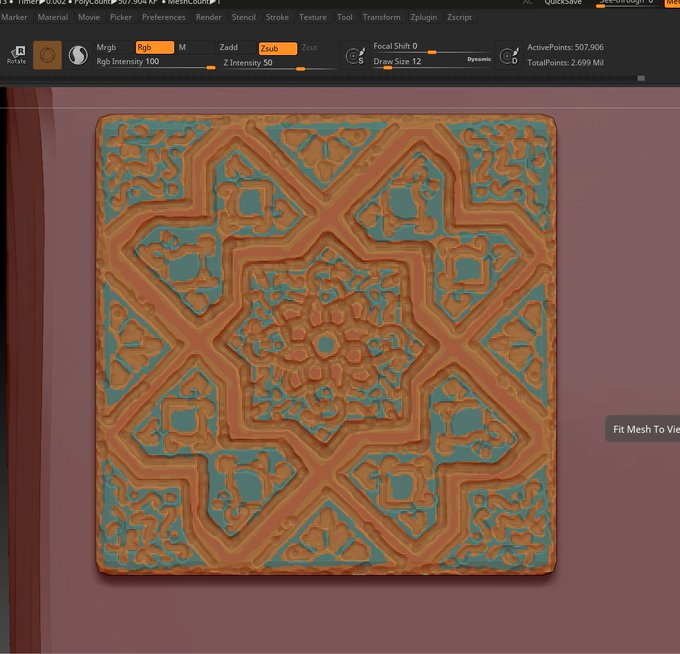Open the Picker menu
The width and height of the screenshot is (680, 654).
121,17
